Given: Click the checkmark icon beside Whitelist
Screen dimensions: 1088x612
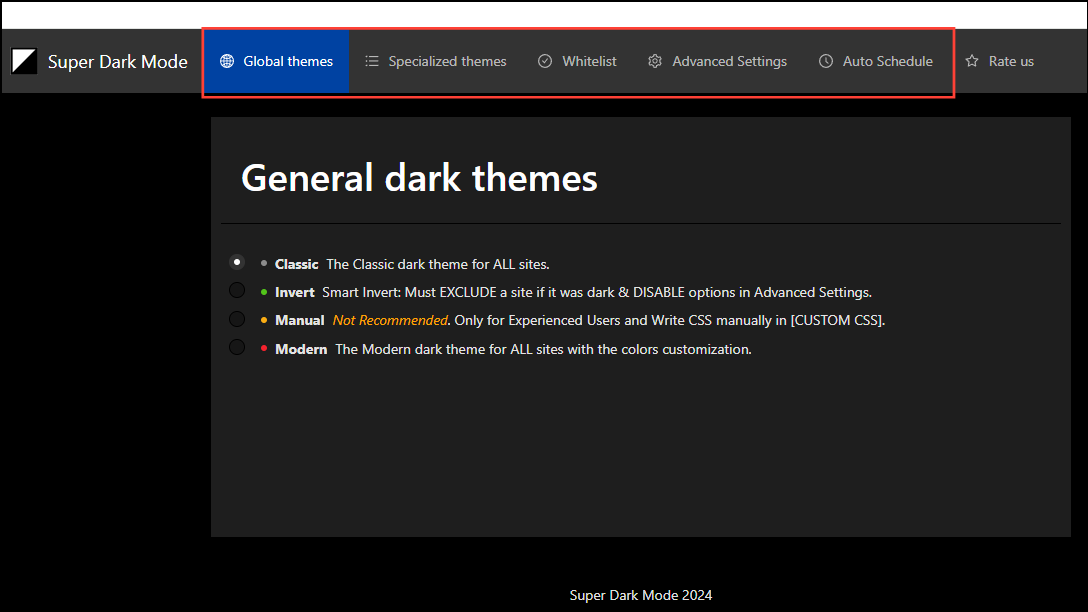Looking at the screenshot, I should point(545,61).
